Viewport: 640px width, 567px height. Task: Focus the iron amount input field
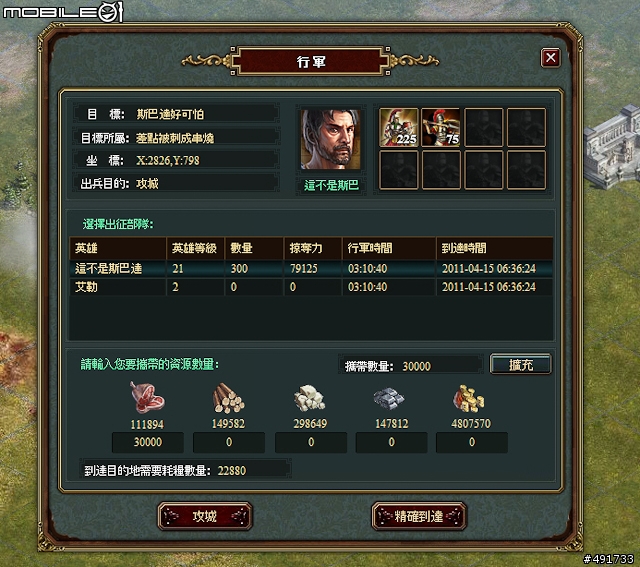(x=391, y=442)
